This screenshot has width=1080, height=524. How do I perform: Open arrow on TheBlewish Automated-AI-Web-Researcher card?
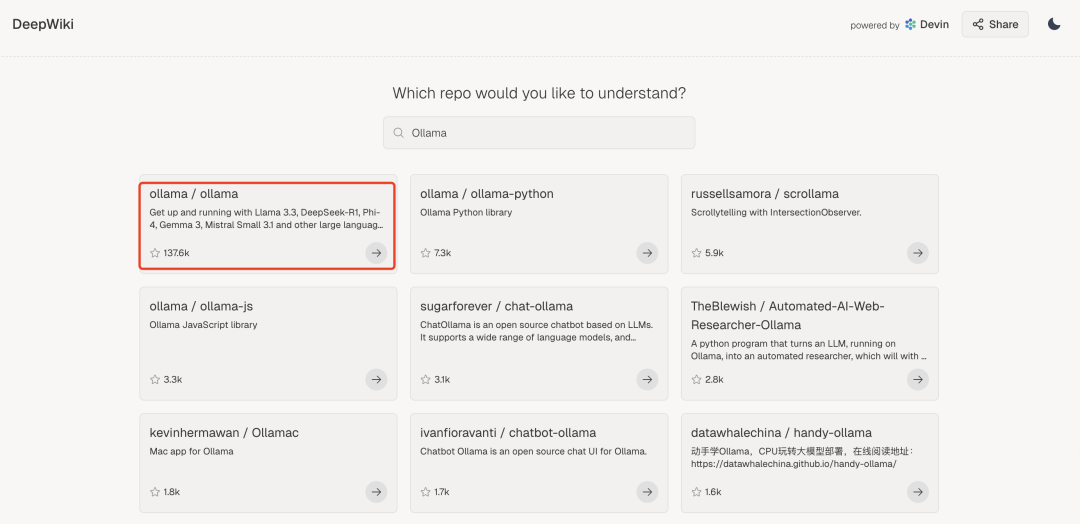(x=917, y=379)
